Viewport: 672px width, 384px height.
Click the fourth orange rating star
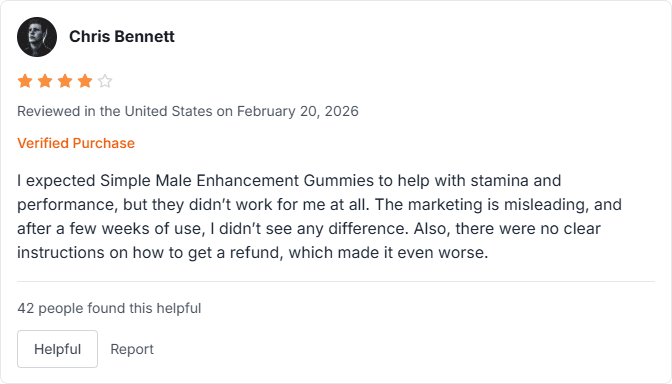(85, 81)
